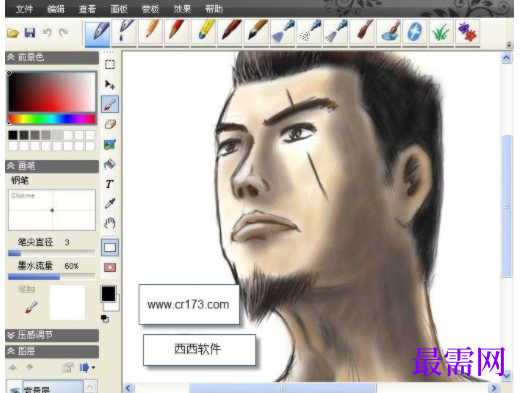This screenshot has width=524, height=393.
Task: Open the 帮助 menu
Action: [x=214, y=9]
